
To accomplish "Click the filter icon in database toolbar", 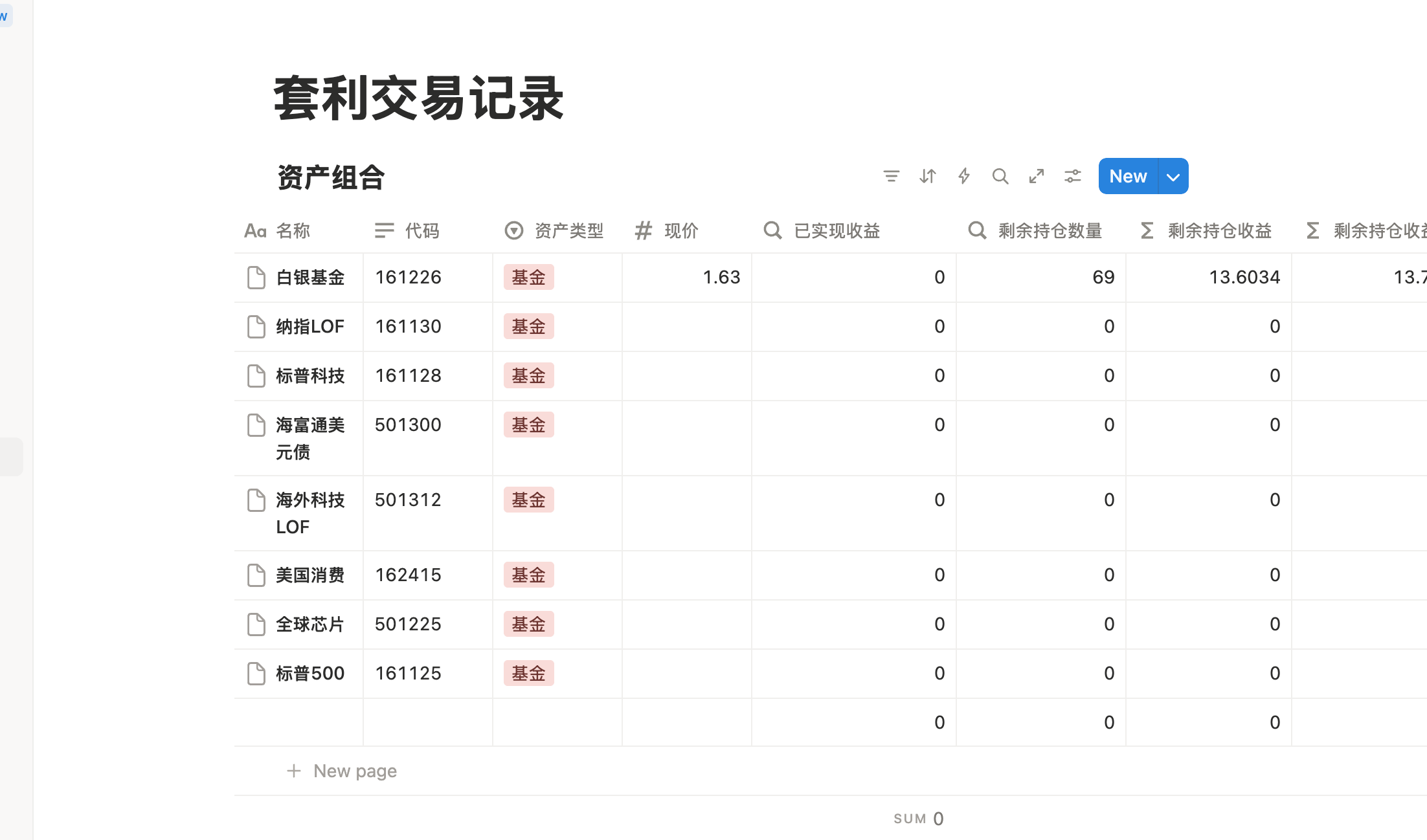I will tap(891, 176).
